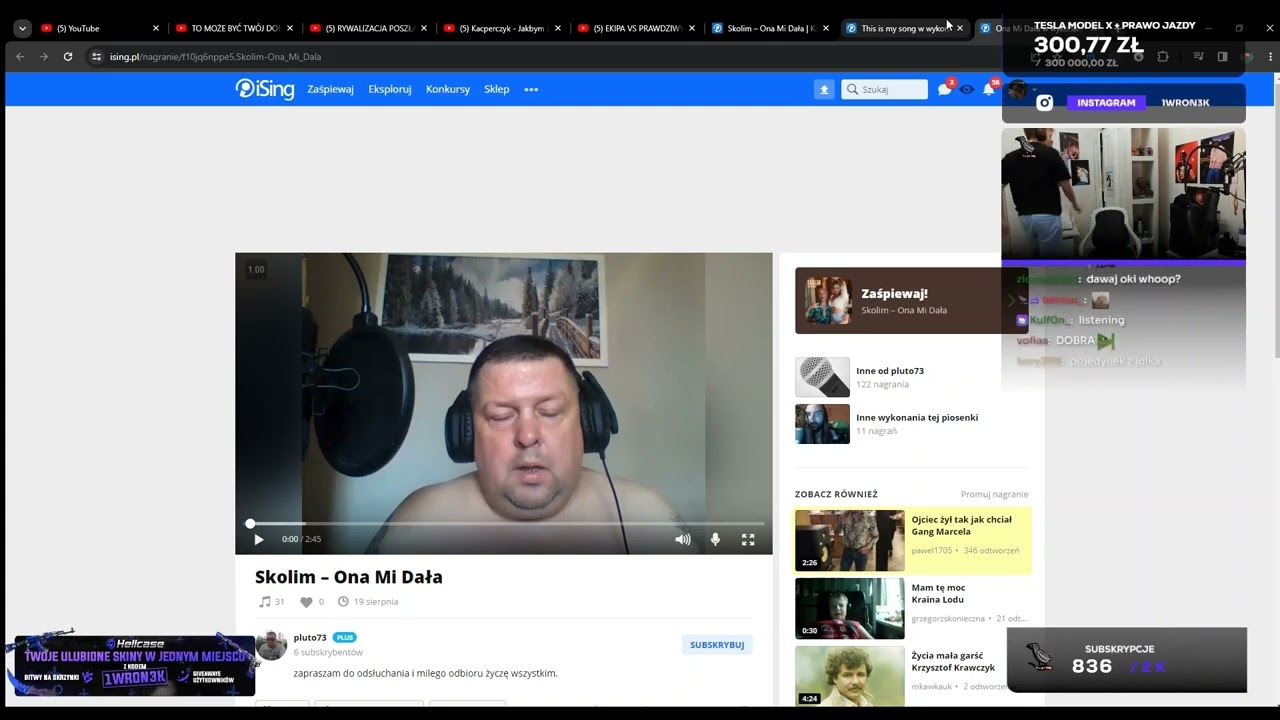The image size is (1280, 720).
Task: Open the browser extensions puzzle icon
Action: click(1162, 57)
